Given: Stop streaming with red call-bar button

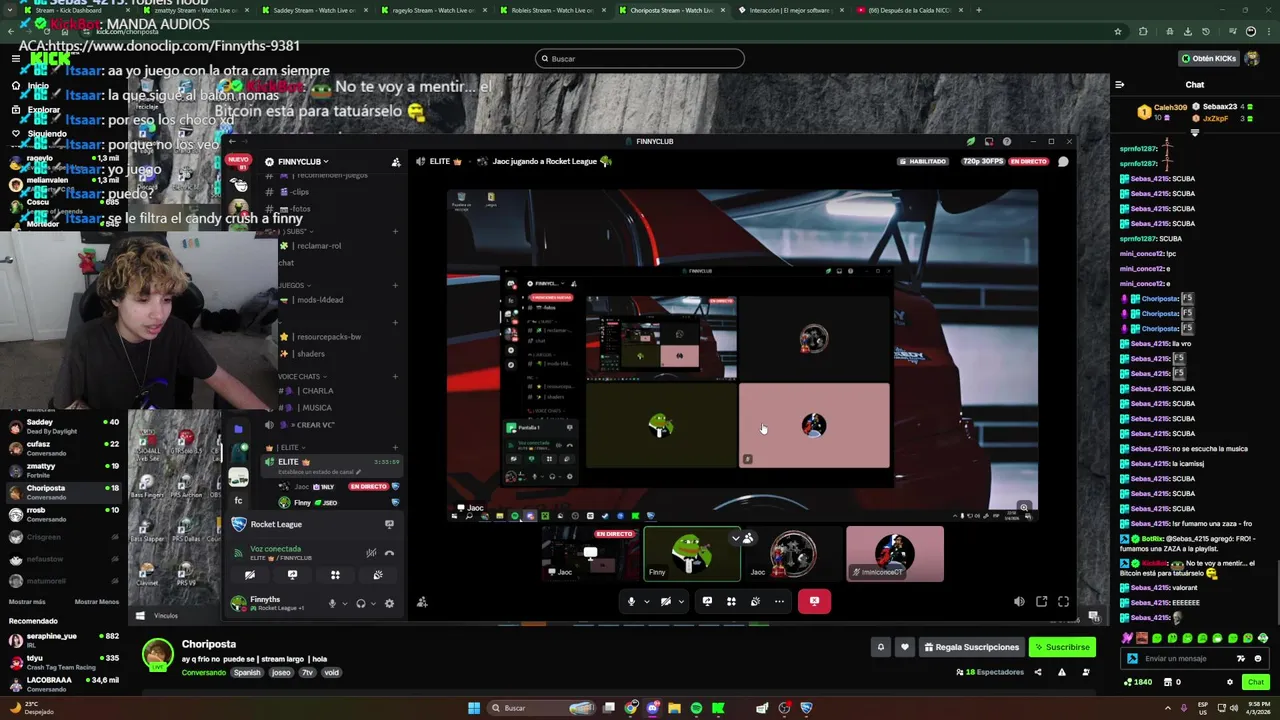Looking at the screenshot, I should tap(814, 602).
